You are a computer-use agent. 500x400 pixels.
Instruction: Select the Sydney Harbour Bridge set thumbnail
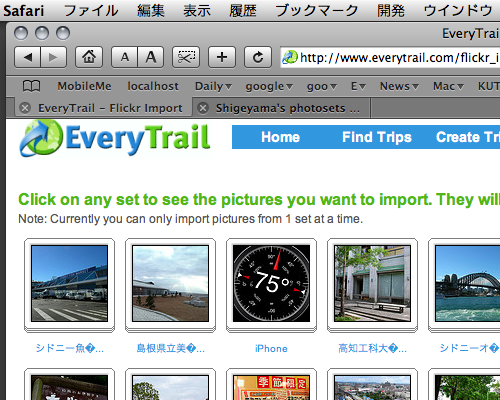pos(467,283)
